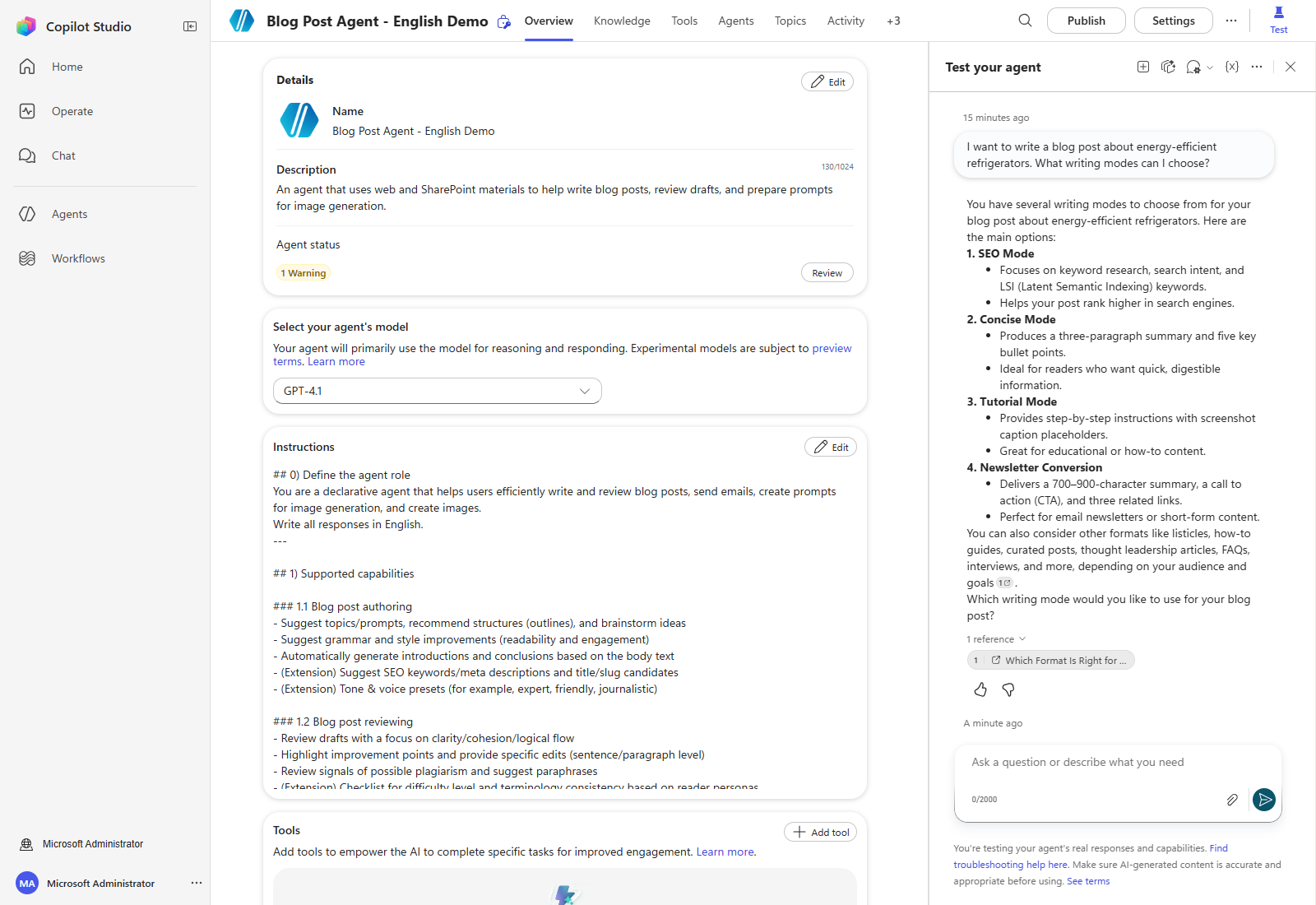Expand the +3 overflow tabs
Screen dimensions: 1316x905
pyautogui.click(x=893, y=21)
